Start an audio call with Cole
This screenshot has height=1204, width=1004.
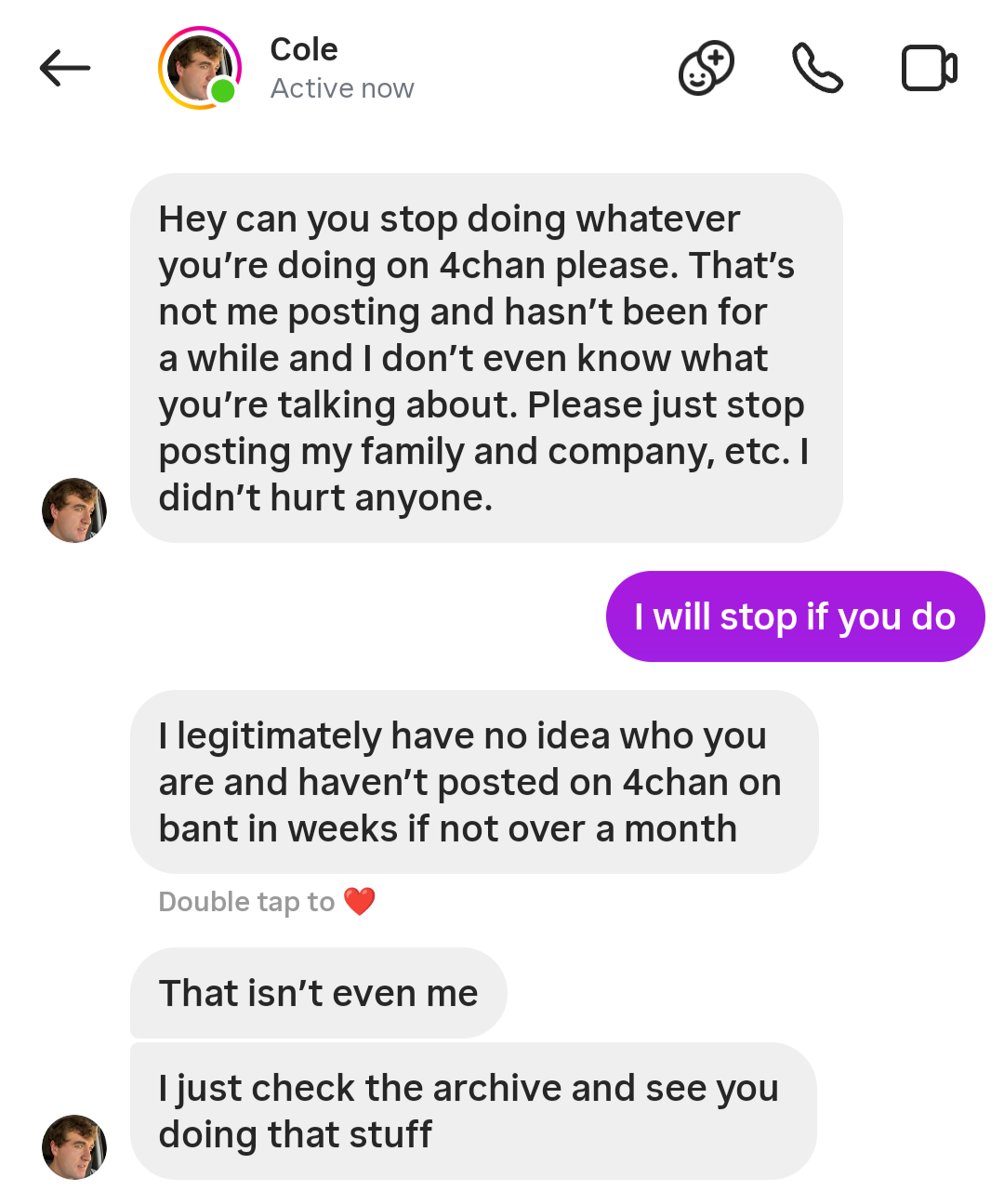click(x=817, y=68)
